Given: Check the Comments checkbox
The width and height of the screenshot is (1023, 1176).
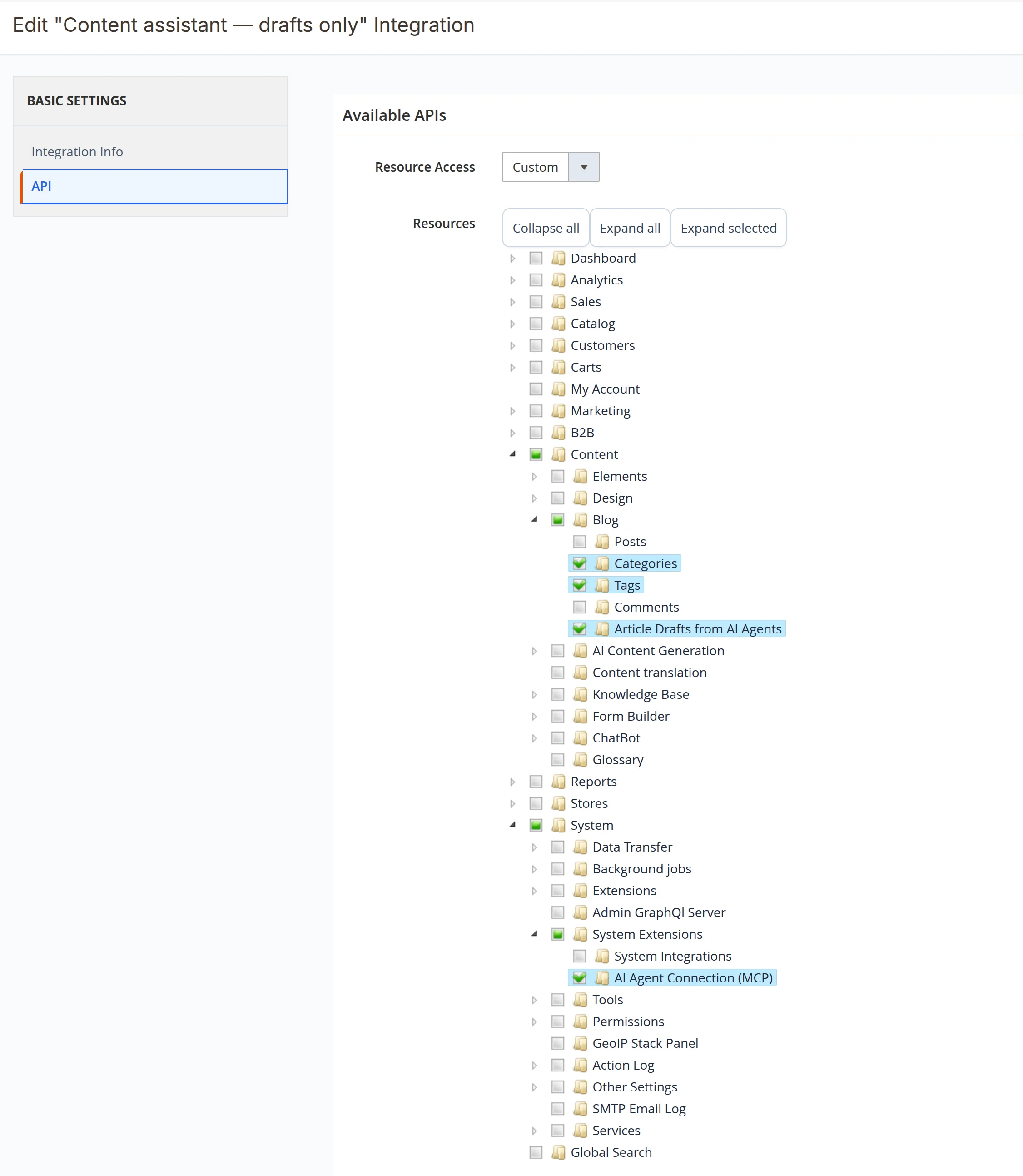Looking at the screenshot, I should pos(580,607).
